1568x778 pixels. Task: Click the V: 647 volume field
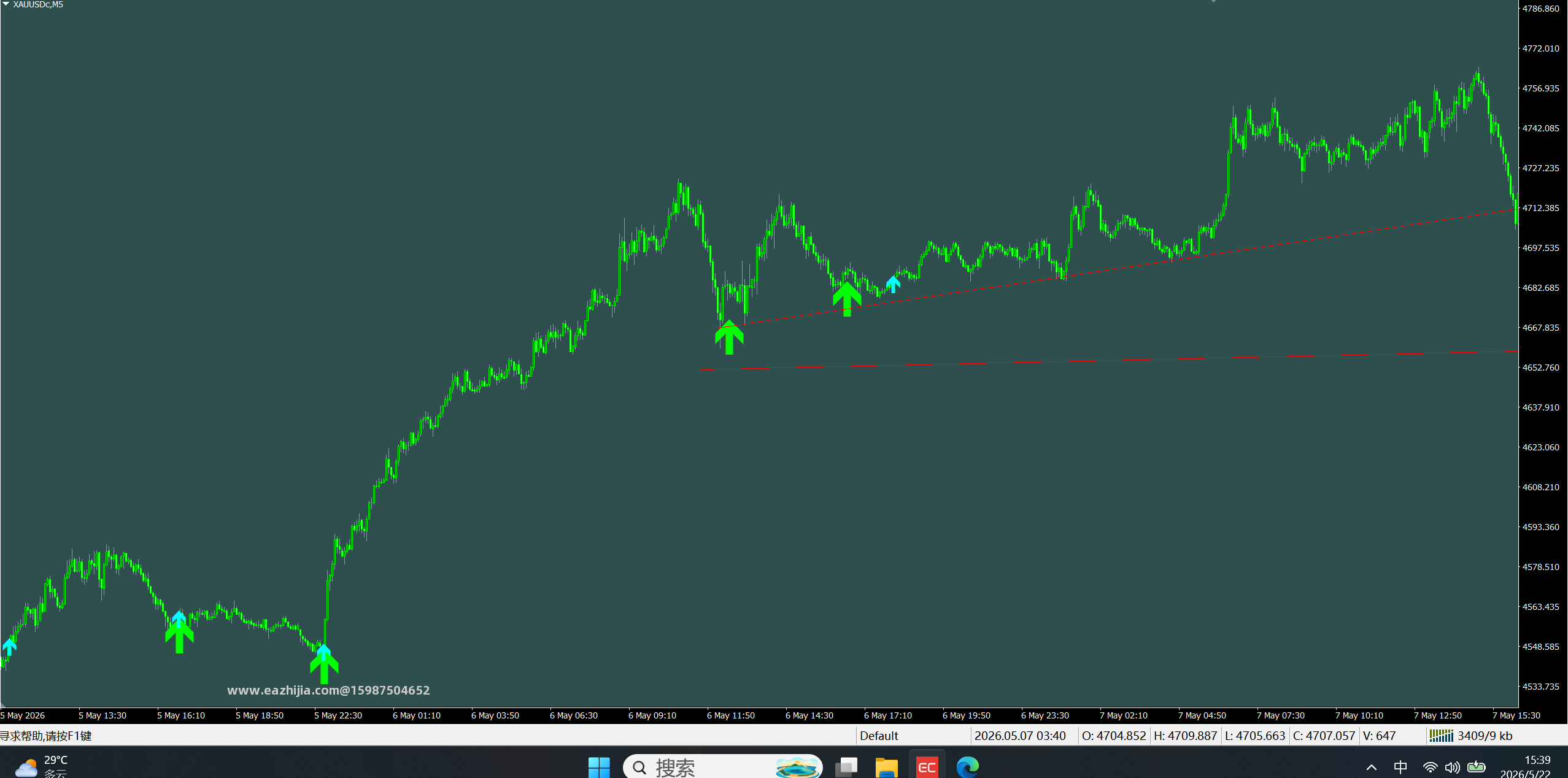[1379, 735]
